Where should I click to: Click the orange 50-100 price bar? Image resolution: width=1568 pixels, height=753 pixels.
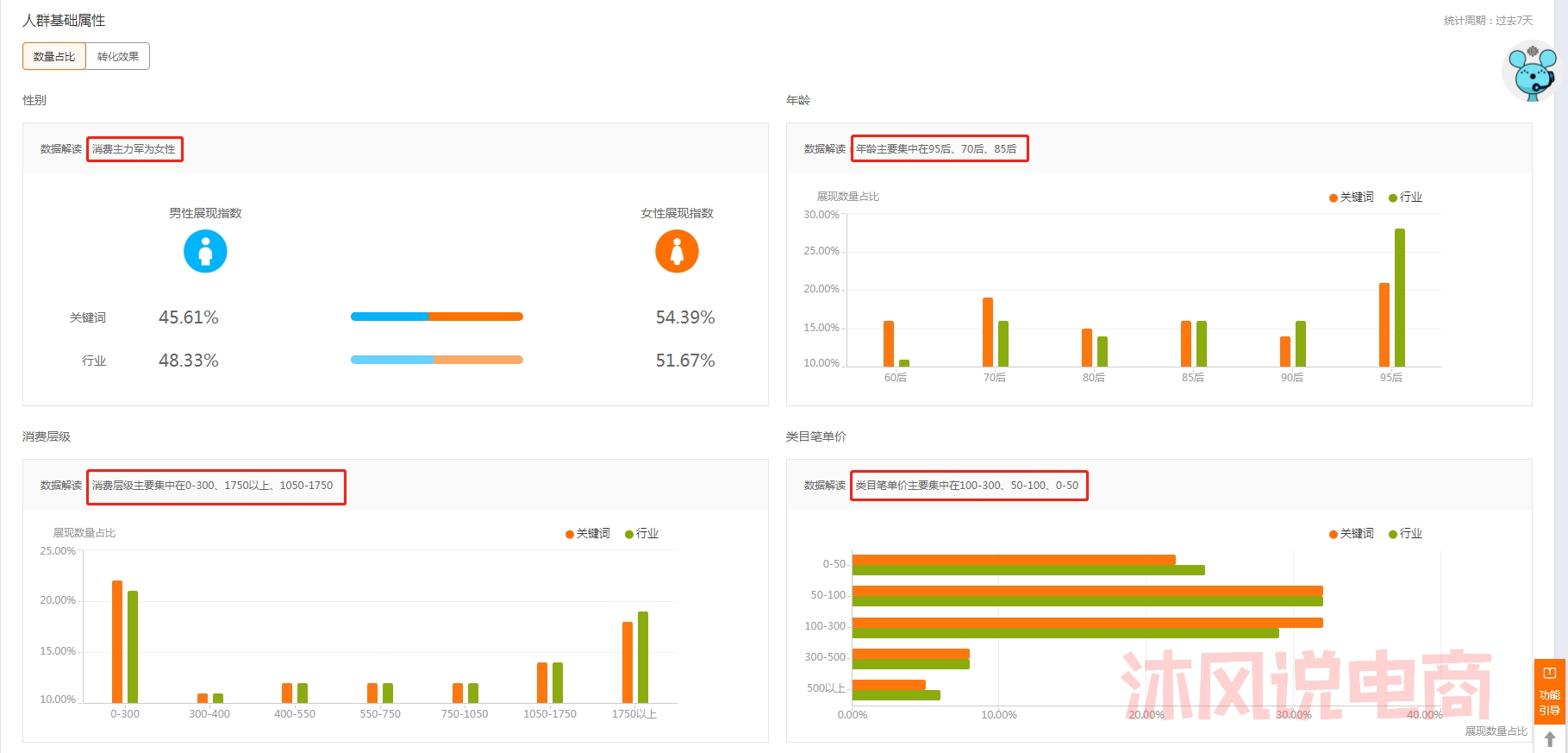pos(1087,591)
